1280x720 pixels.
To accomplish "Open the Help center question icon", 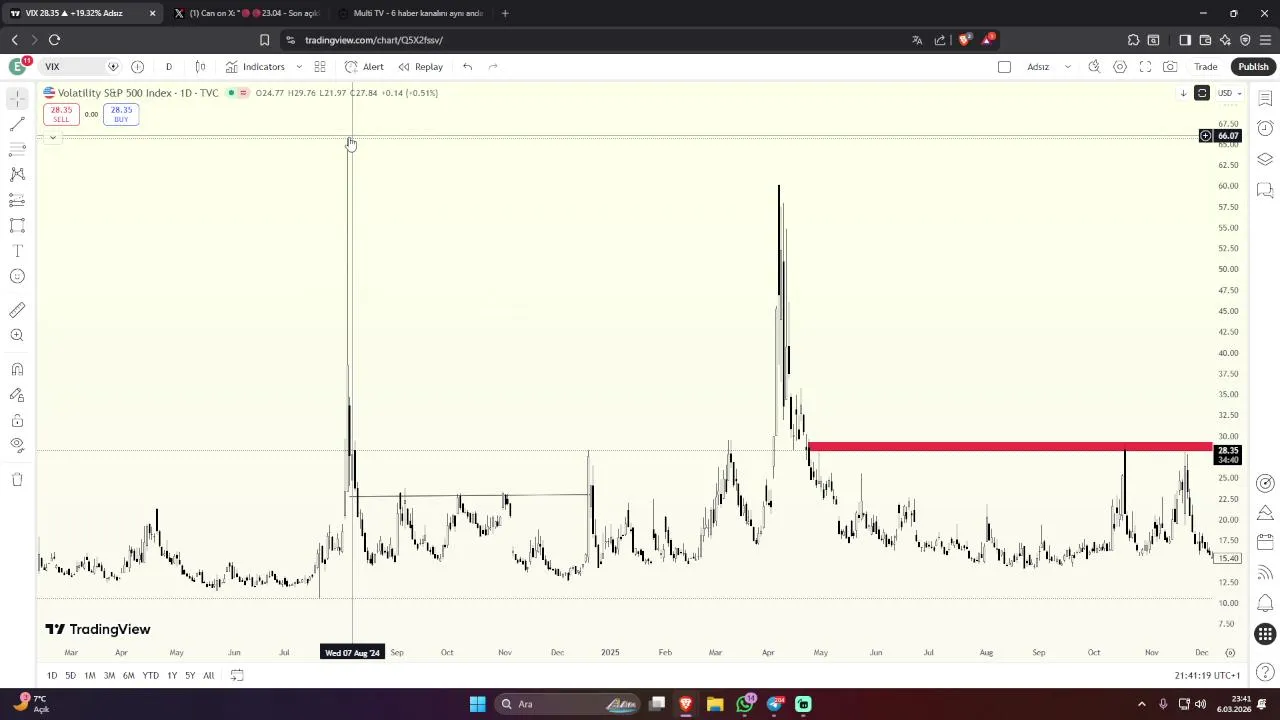I will tap(1265, 673).
